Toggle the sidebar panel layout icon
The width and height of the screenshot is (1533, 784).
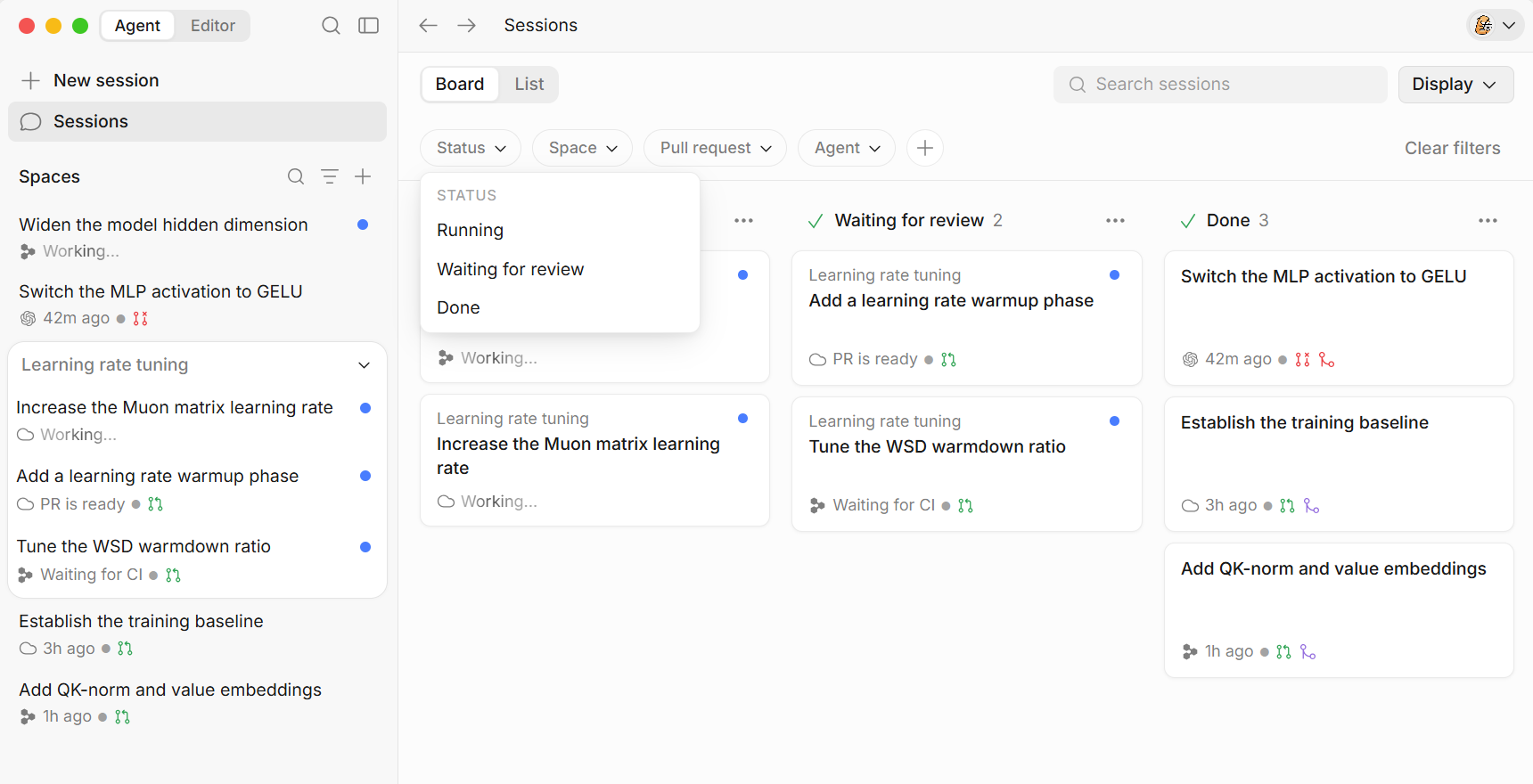click(x=368, y=26)
